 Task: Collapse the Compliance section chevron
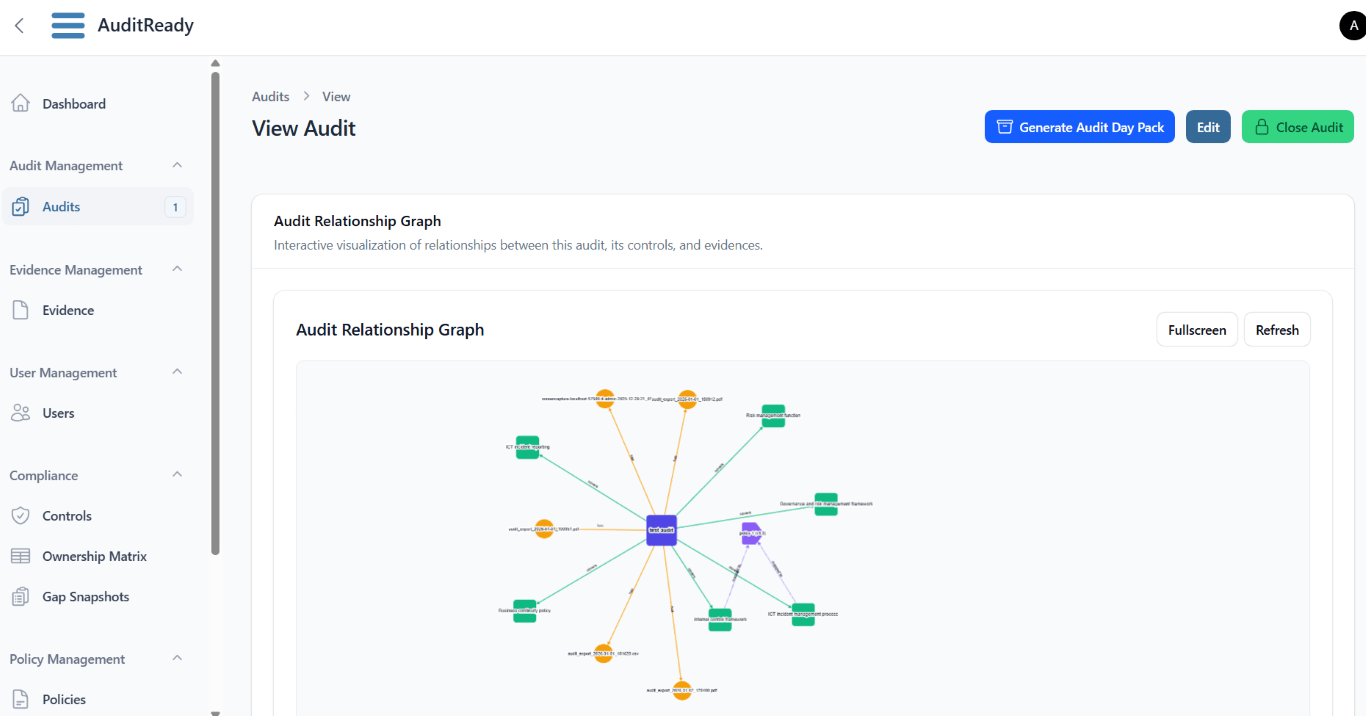coord(177,475)
